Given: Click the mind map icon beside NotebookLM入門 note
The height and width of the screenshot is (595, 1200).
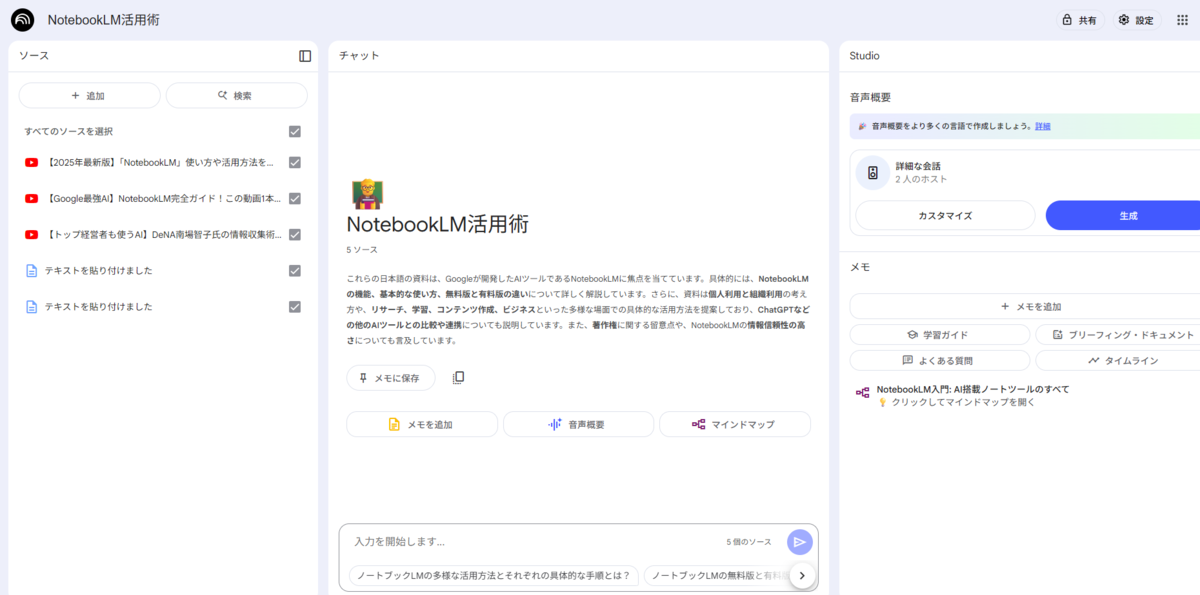Looking at the screenshot, I should 862,392.
